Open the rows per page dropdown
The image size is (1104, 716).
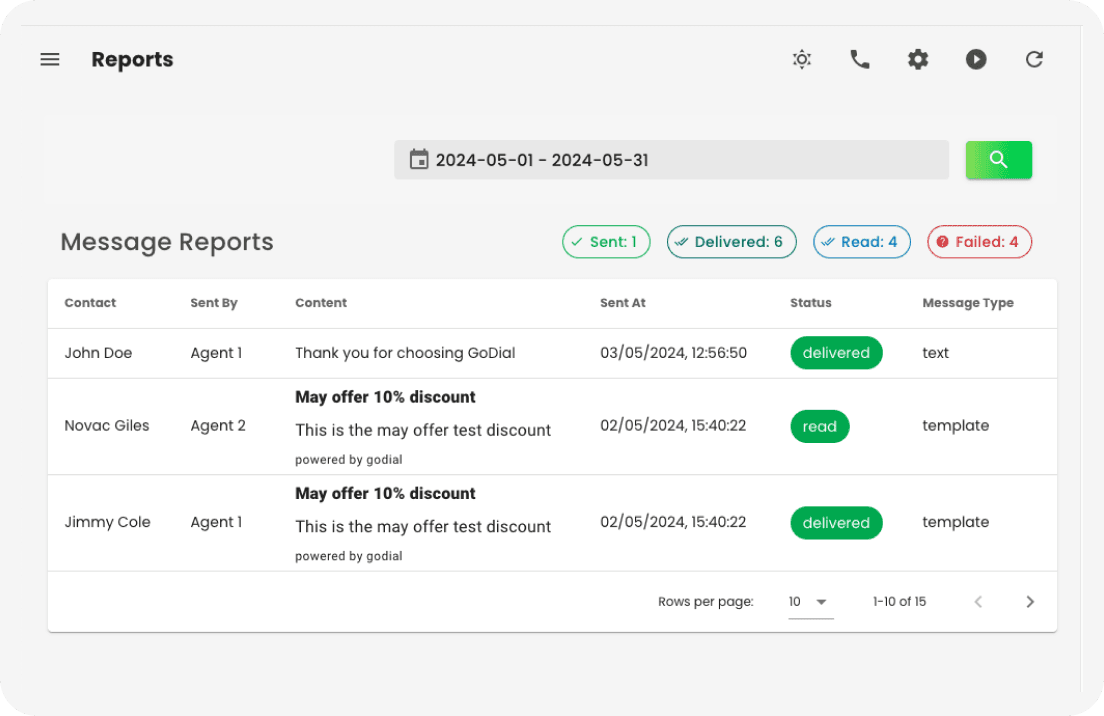810,601
